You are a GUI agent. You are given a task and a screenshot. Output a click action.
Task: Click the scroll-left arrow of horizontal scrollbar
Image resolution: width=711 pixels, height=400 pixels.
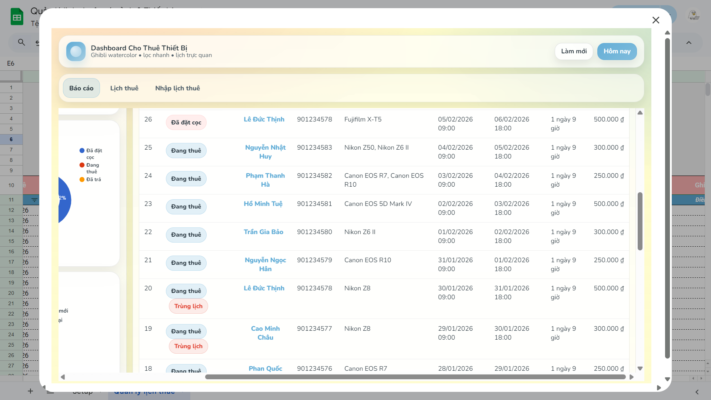(62, 377)
